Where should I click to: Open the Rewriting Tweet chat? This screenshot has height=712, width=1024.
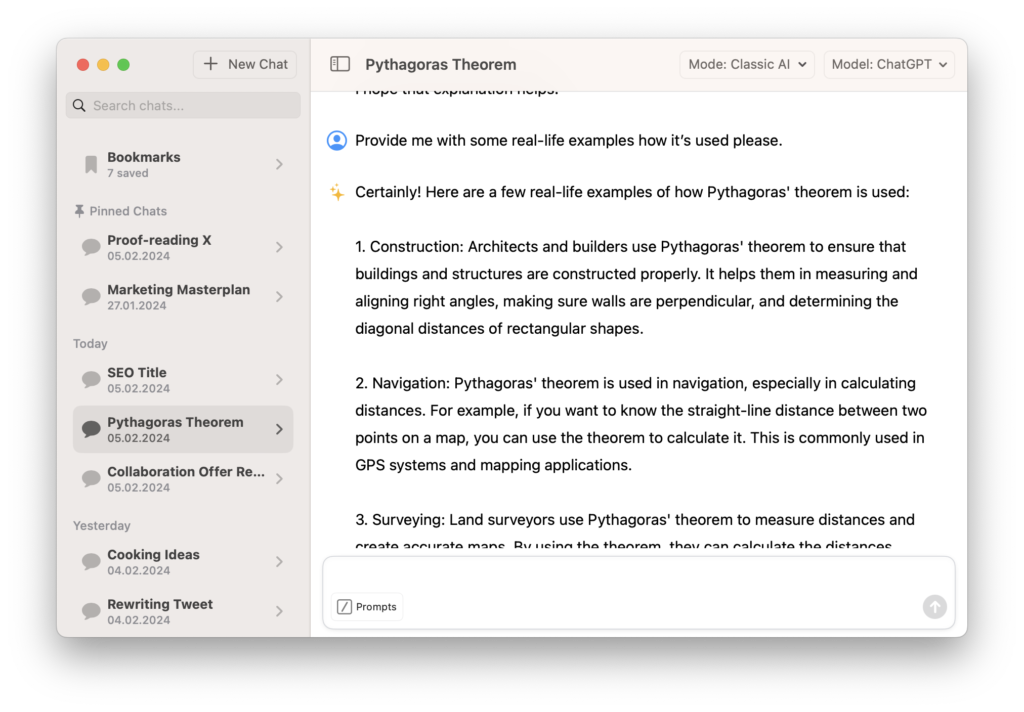pos(183,611)
